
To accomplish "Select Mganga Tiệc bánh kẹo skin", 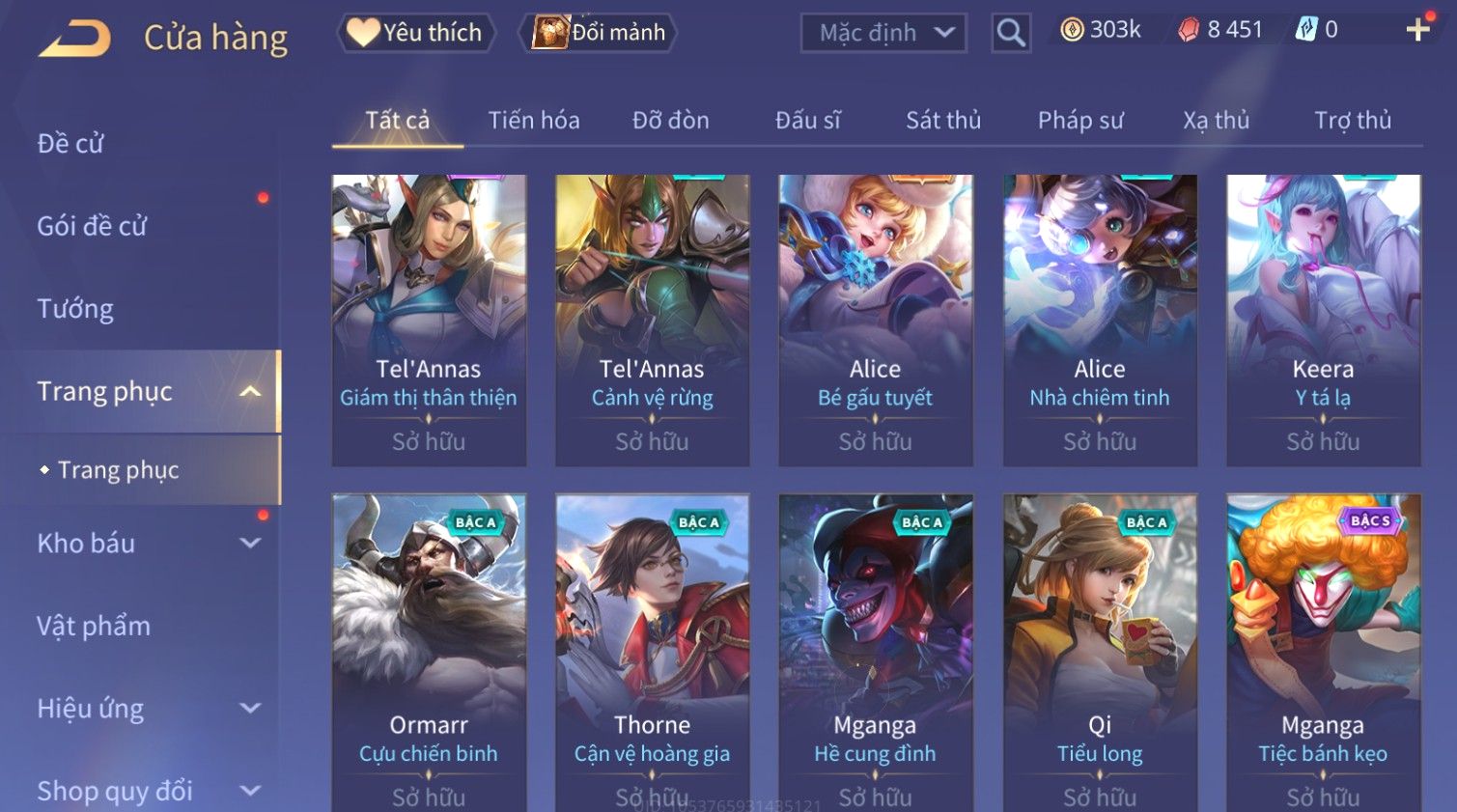I will (1323, 653).
